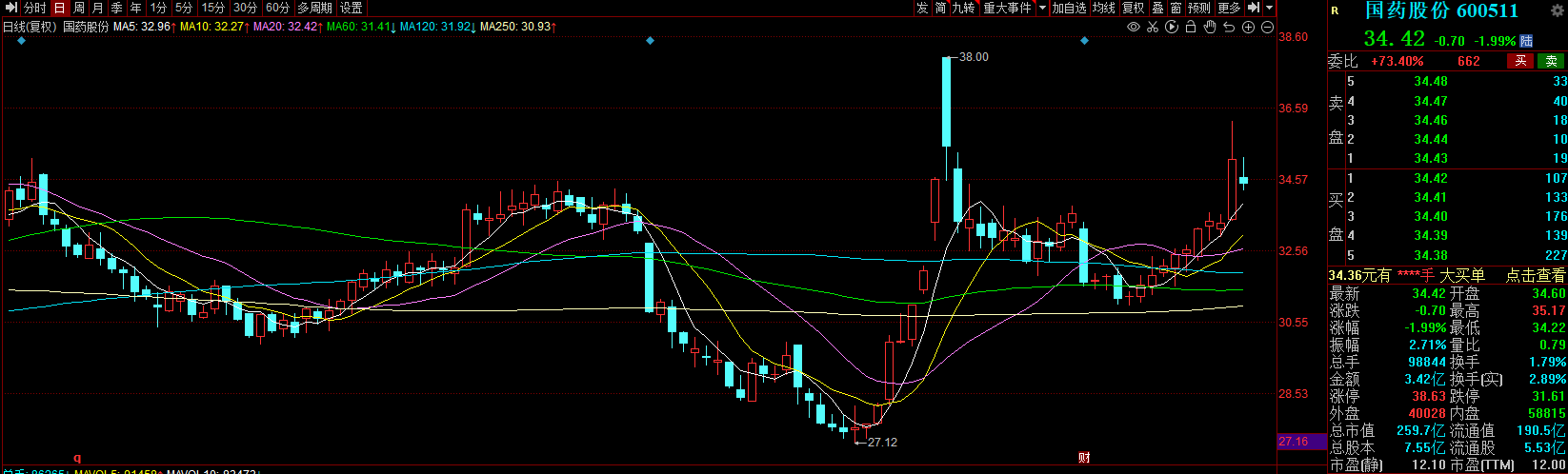Image resolution: width=1568 pixels, height=474 pixels.
Task: Click the undo arrow icon
Action: point(1229,27)
